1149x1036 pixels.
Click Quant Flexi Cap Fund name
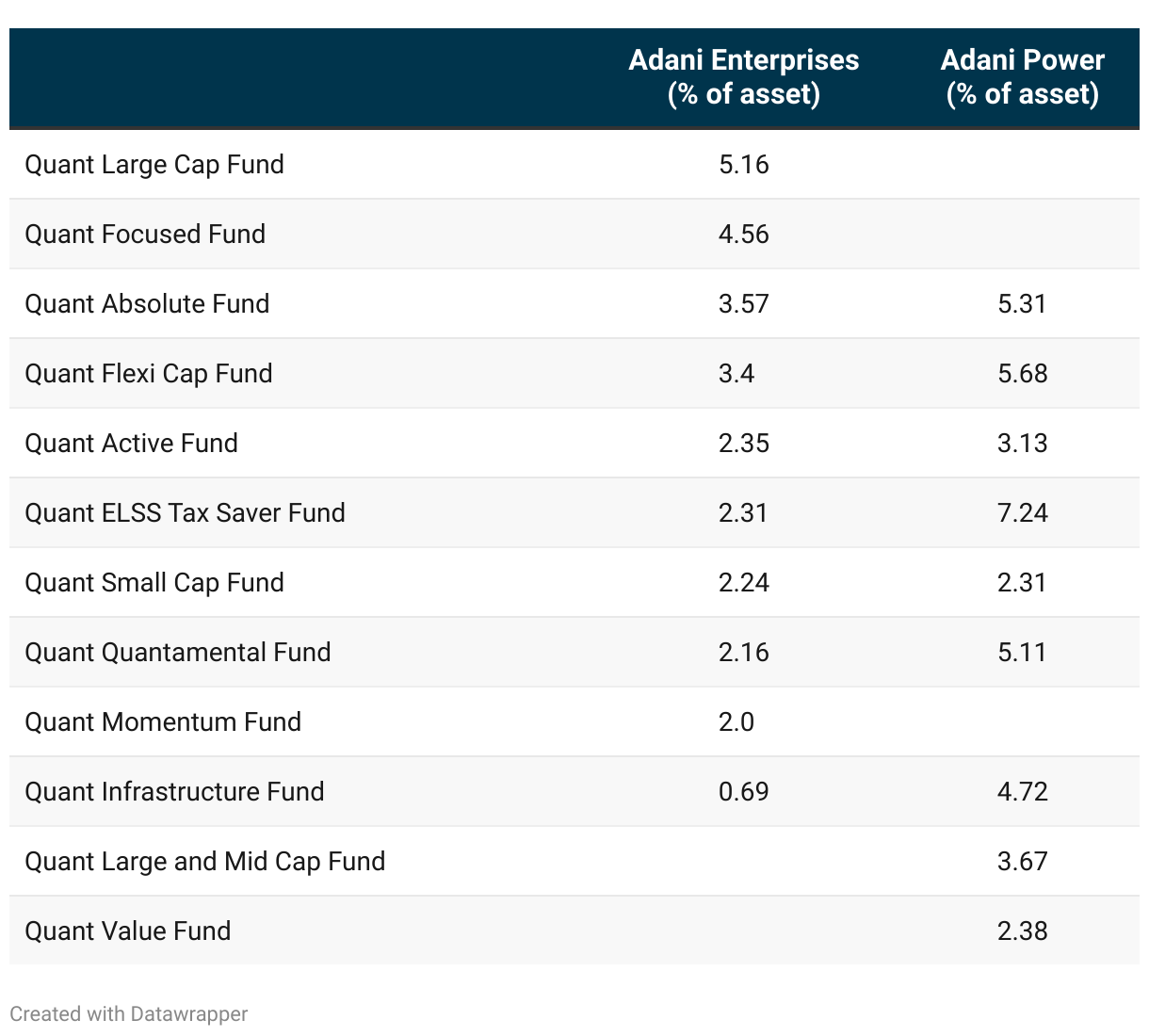click(149, 374)
